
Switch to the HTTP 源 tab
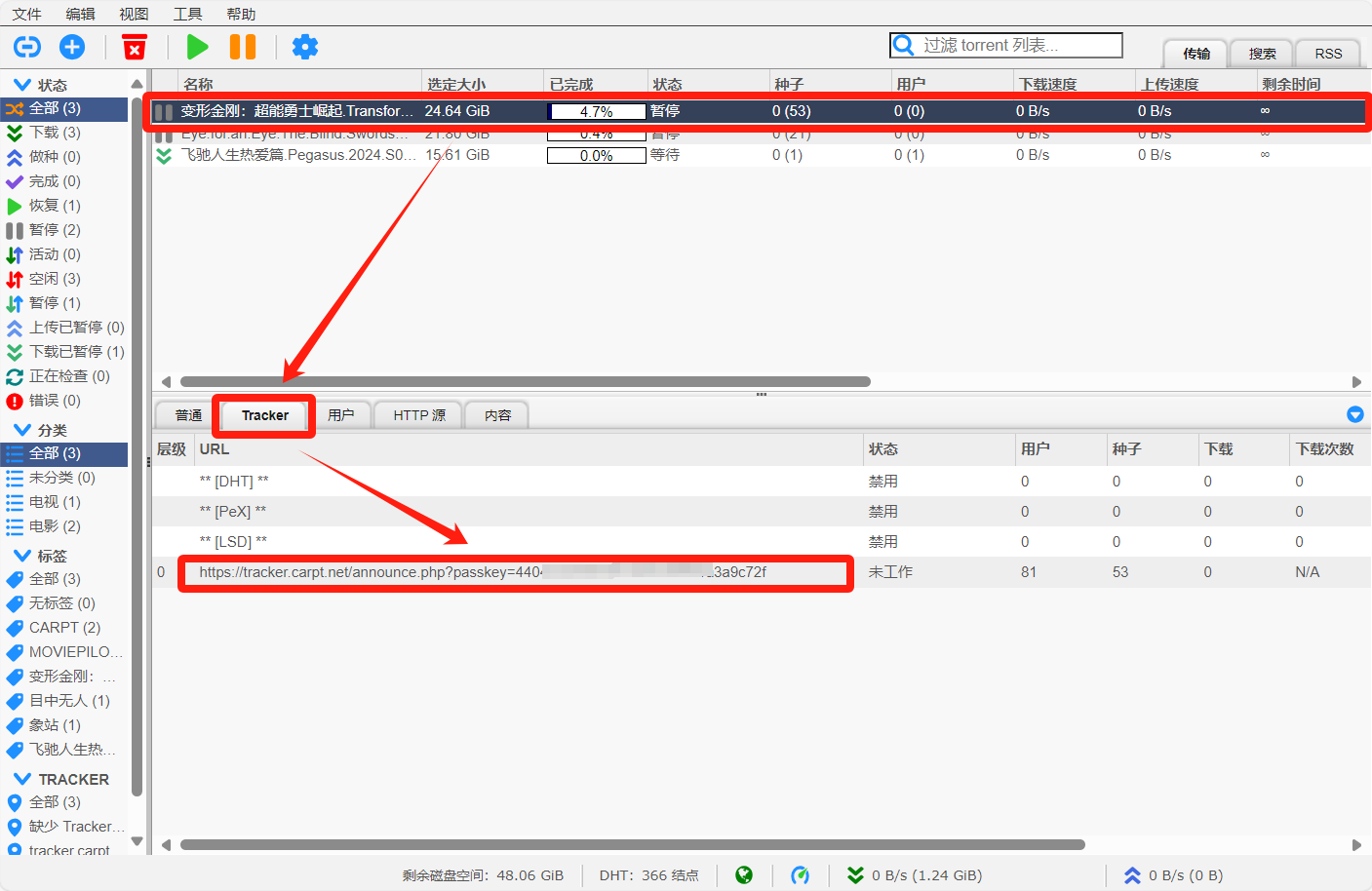click(x=419, y=415)
